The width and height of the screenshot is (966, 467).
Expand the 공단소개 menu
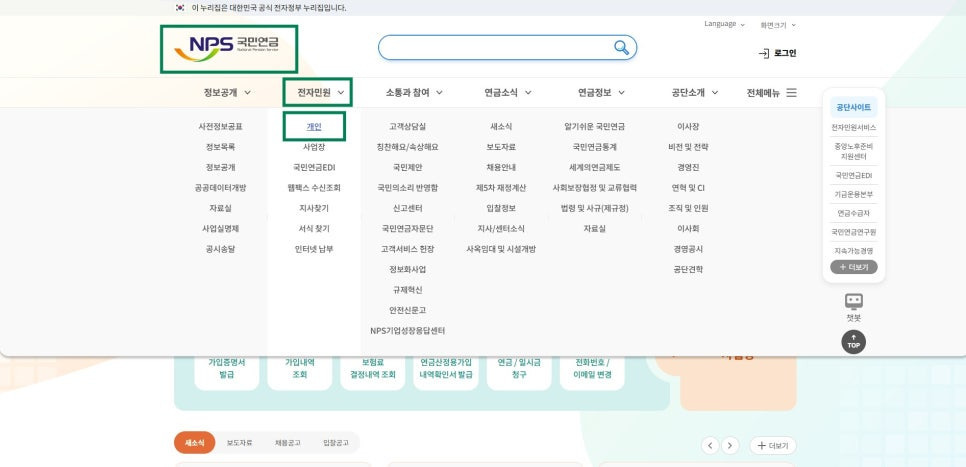695,92
